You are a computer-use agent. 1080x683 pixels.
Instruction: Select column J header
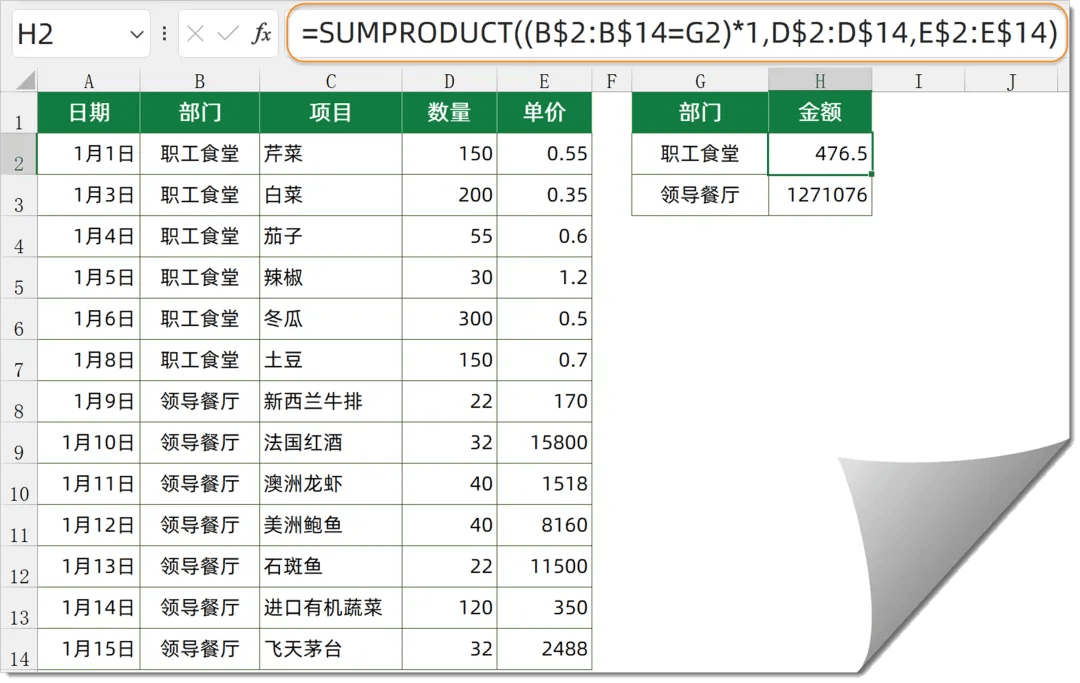point(1011,81)
